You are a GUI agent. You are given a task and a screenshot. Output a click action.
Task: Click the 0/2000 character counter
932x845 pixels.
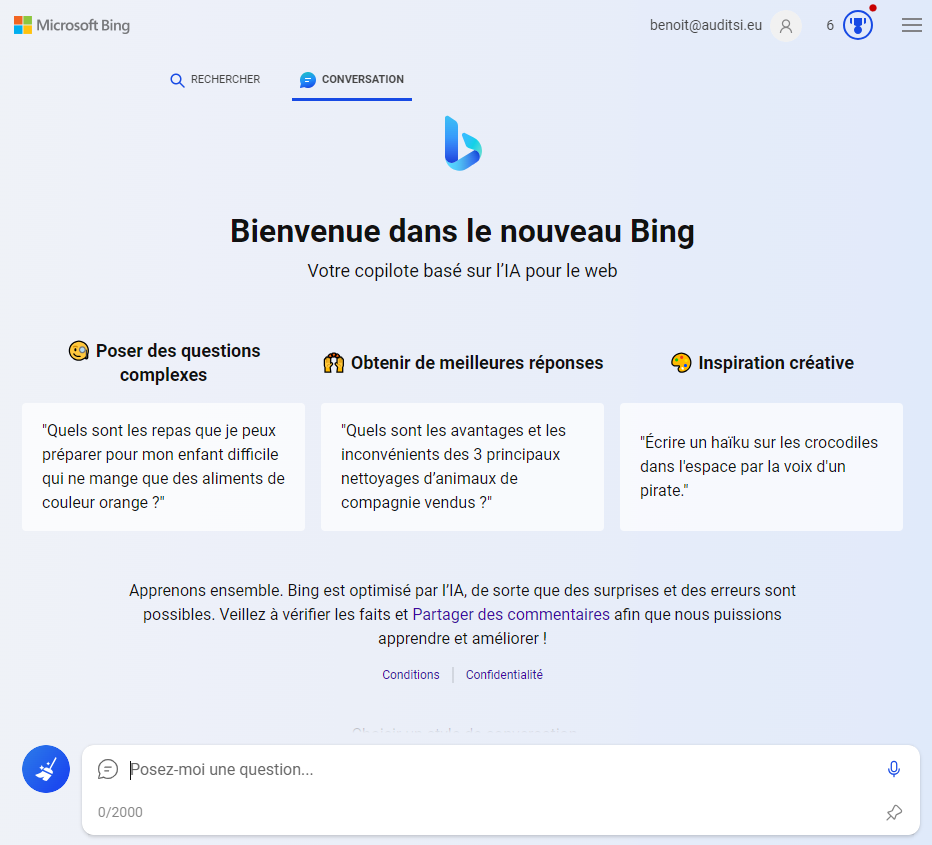[120, 812]
